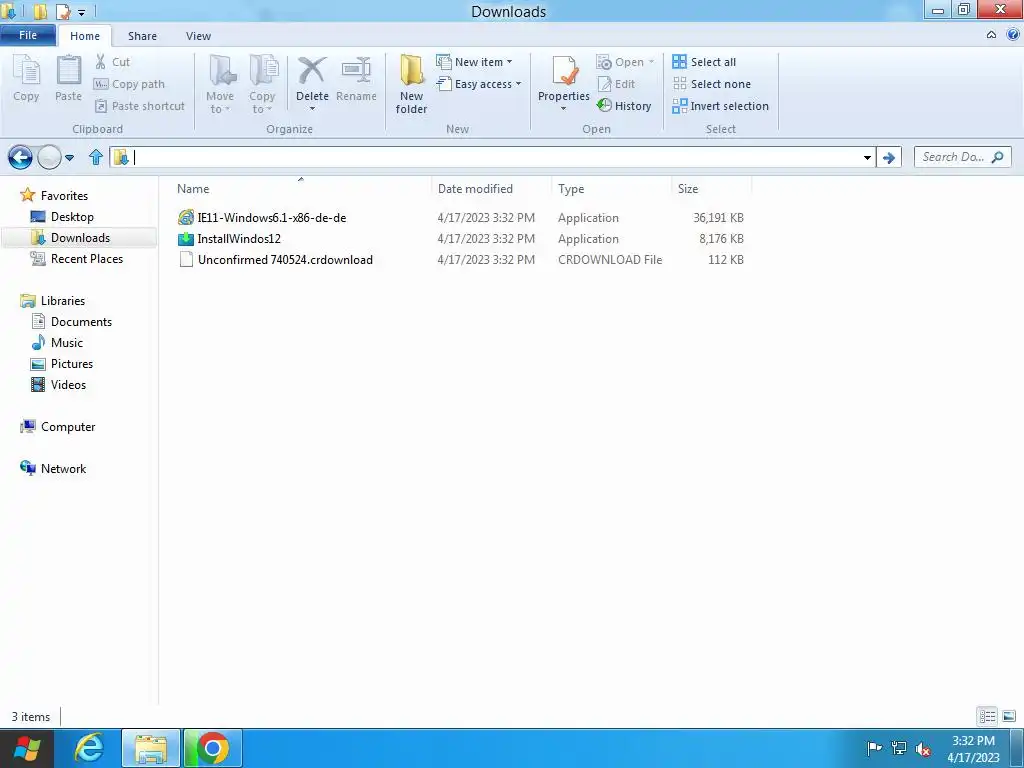Select Recent Places in sidebar

coord(87,259)
